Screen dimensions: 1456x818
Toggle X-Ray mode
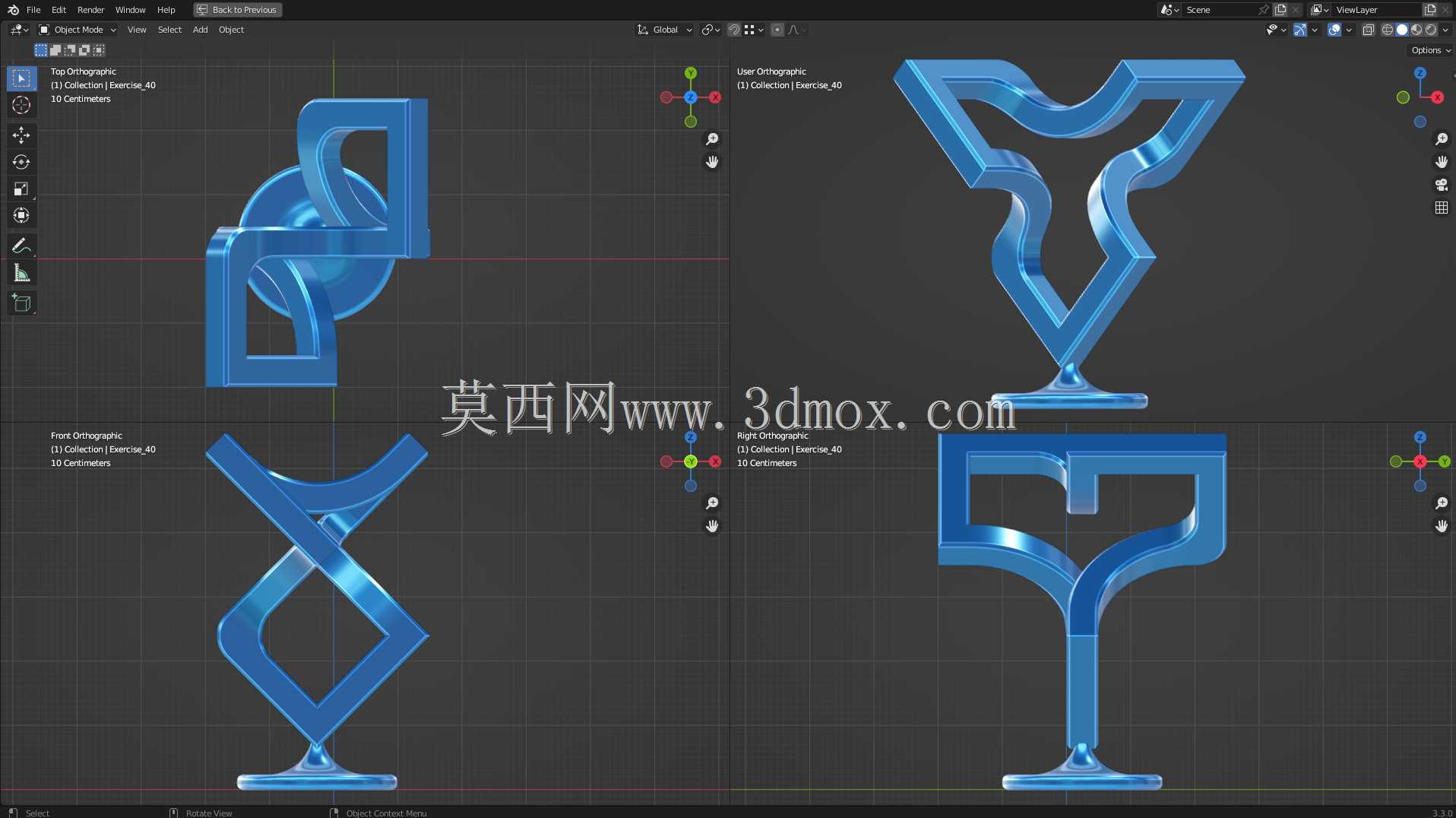(1368, 30)
